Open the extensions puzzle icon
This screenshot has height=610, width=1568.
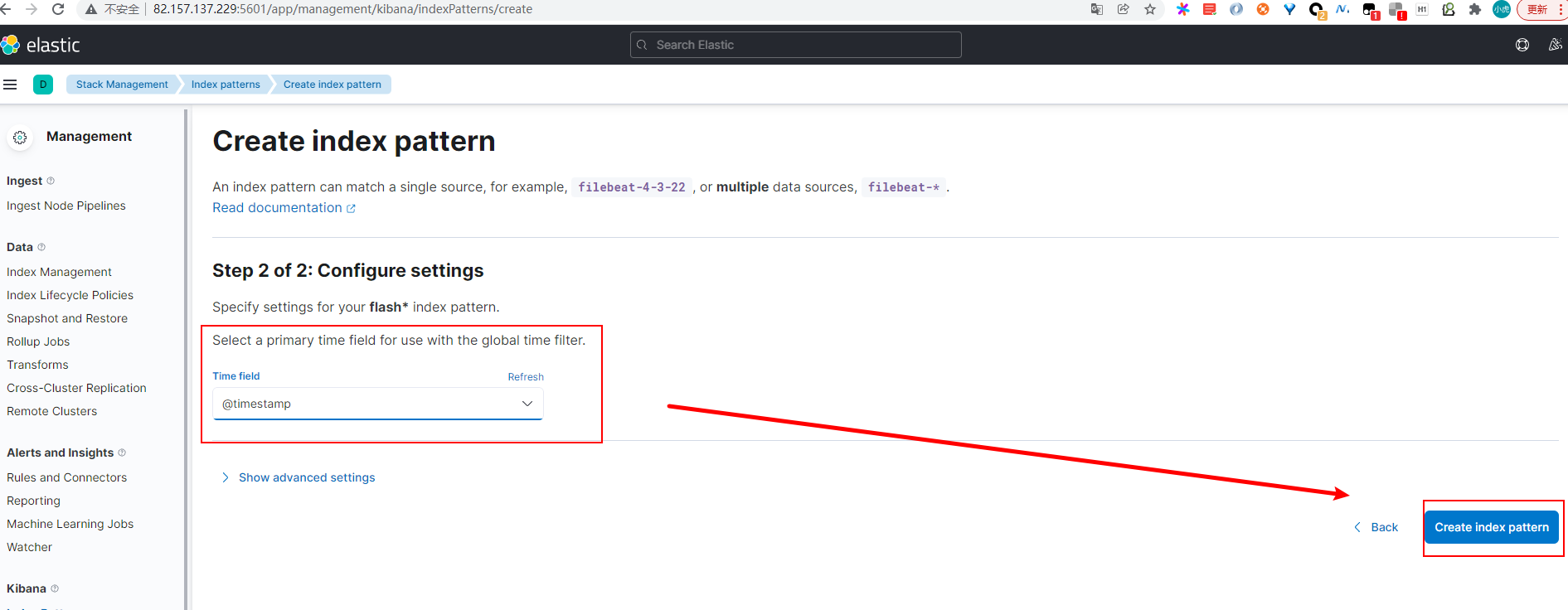(1474, 9)
